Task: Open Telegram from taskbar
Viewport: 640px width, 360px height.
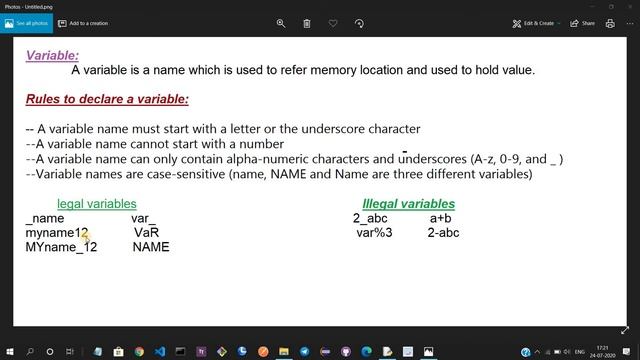Action: (304, 351)
